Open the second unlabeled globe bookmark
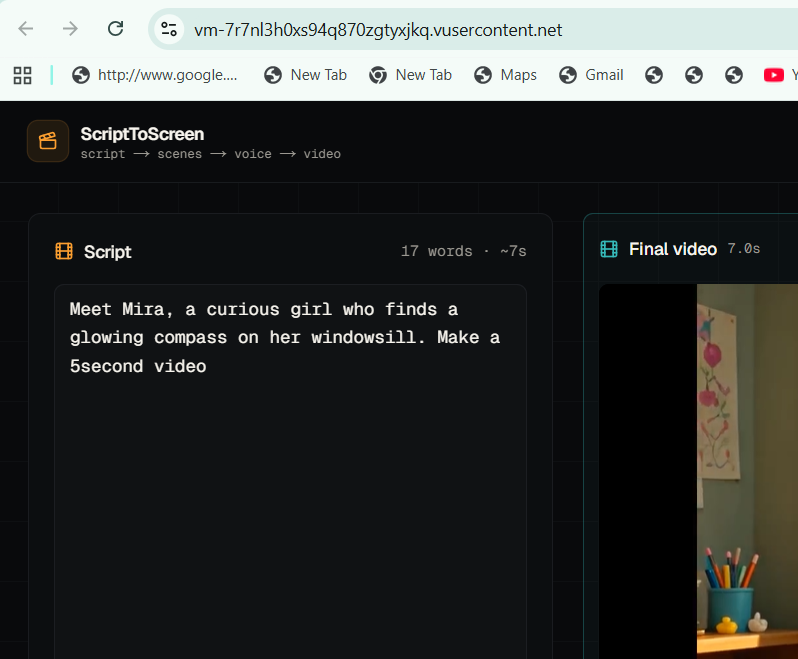 click(x=694, y=75)
